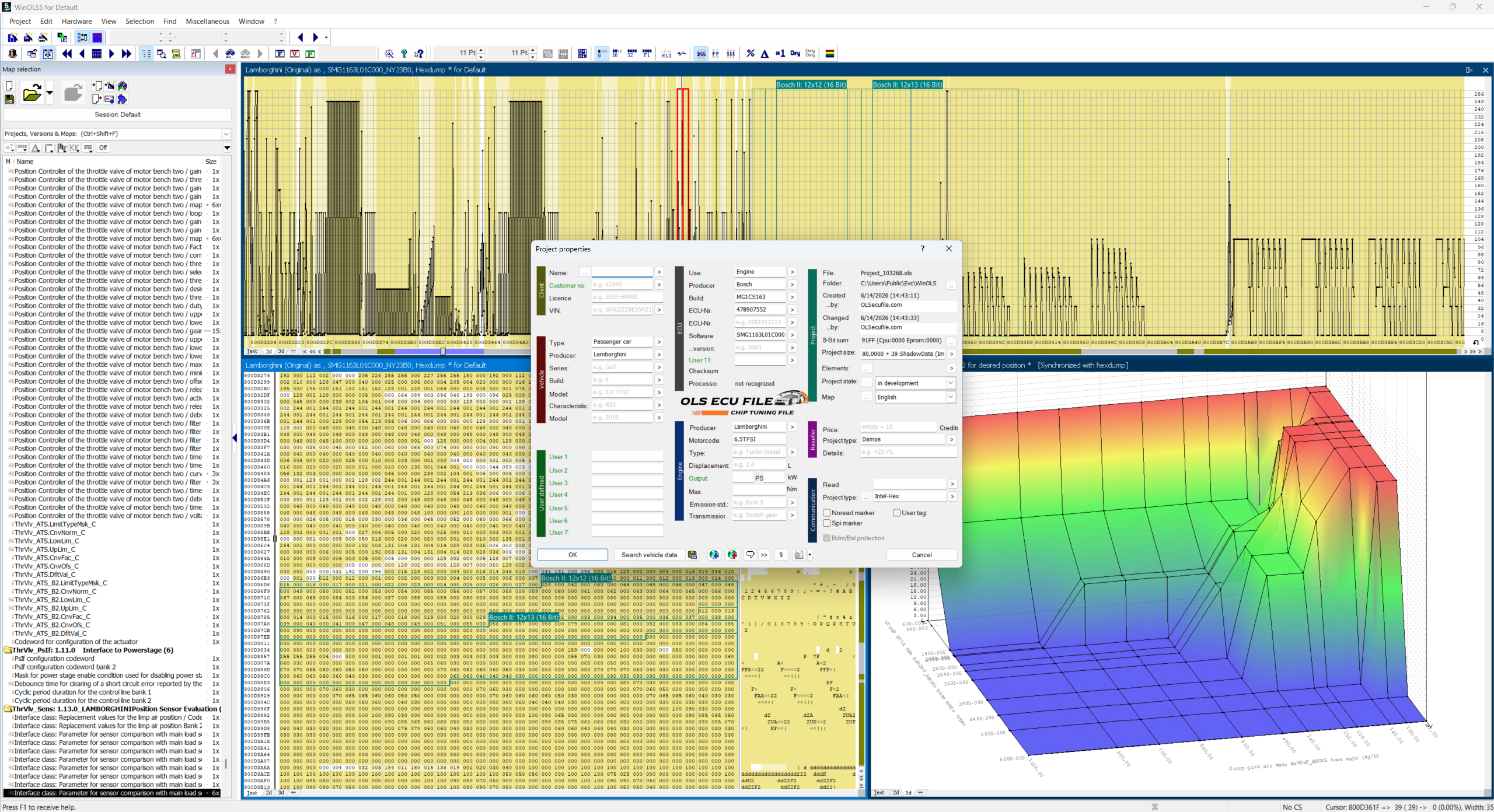Click the clipboard save icon beside Search vehicle data
The width and height of the screenshot is (1494, 812).
[693, 555]
